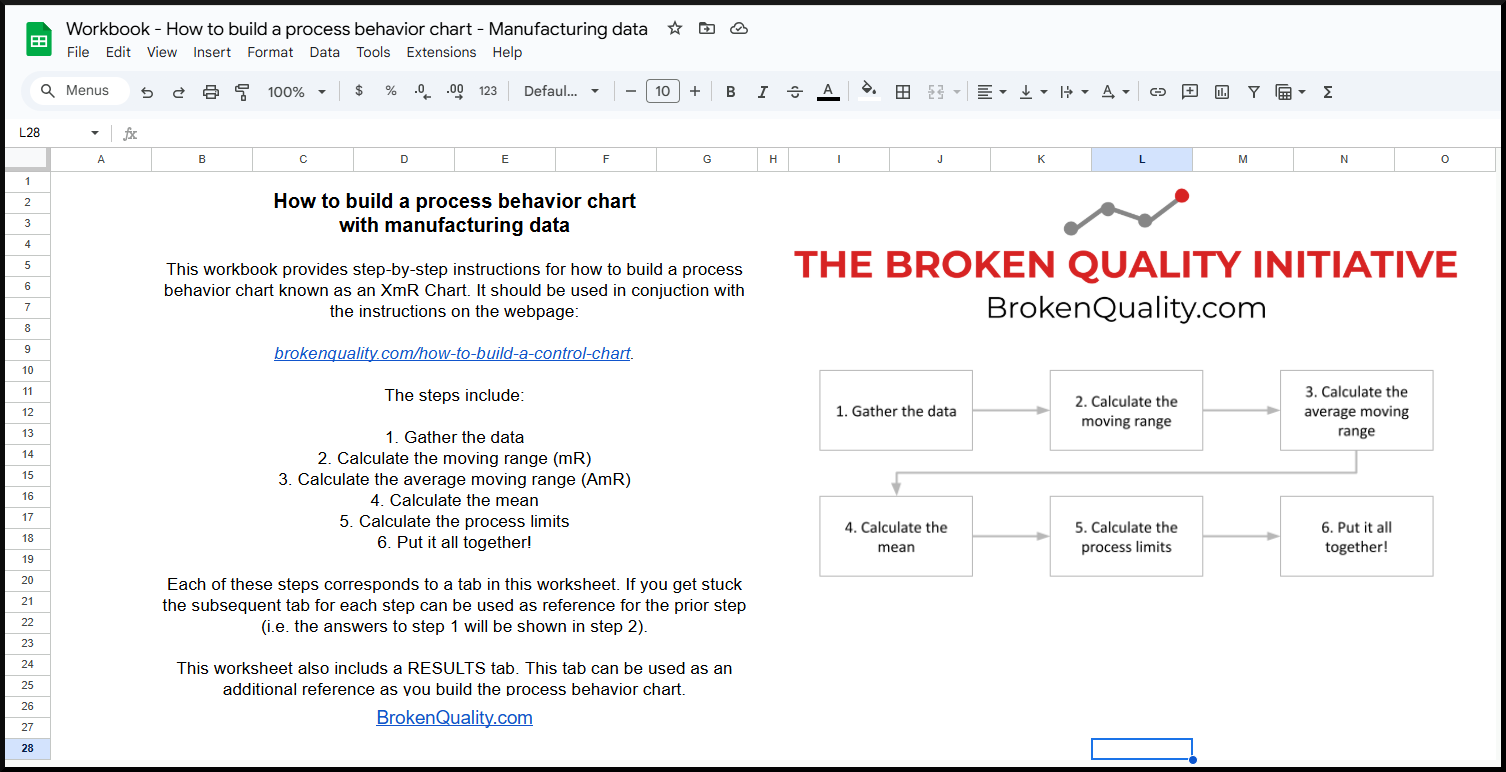Open fill color picker
The image size is (1506, 772).
coord(869,91)
